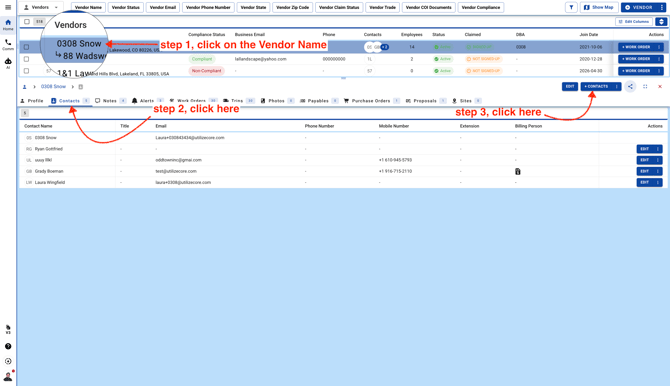Viewport: 670px width, 386px height.
Task: Select the Vendor Trade filter chip
Action: [382, 7]
